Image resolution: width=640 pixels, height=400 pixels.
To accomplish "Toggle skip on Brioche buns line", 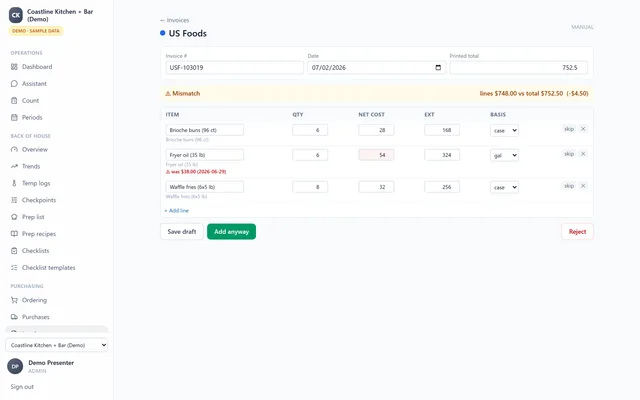I will tap(569, 129).
